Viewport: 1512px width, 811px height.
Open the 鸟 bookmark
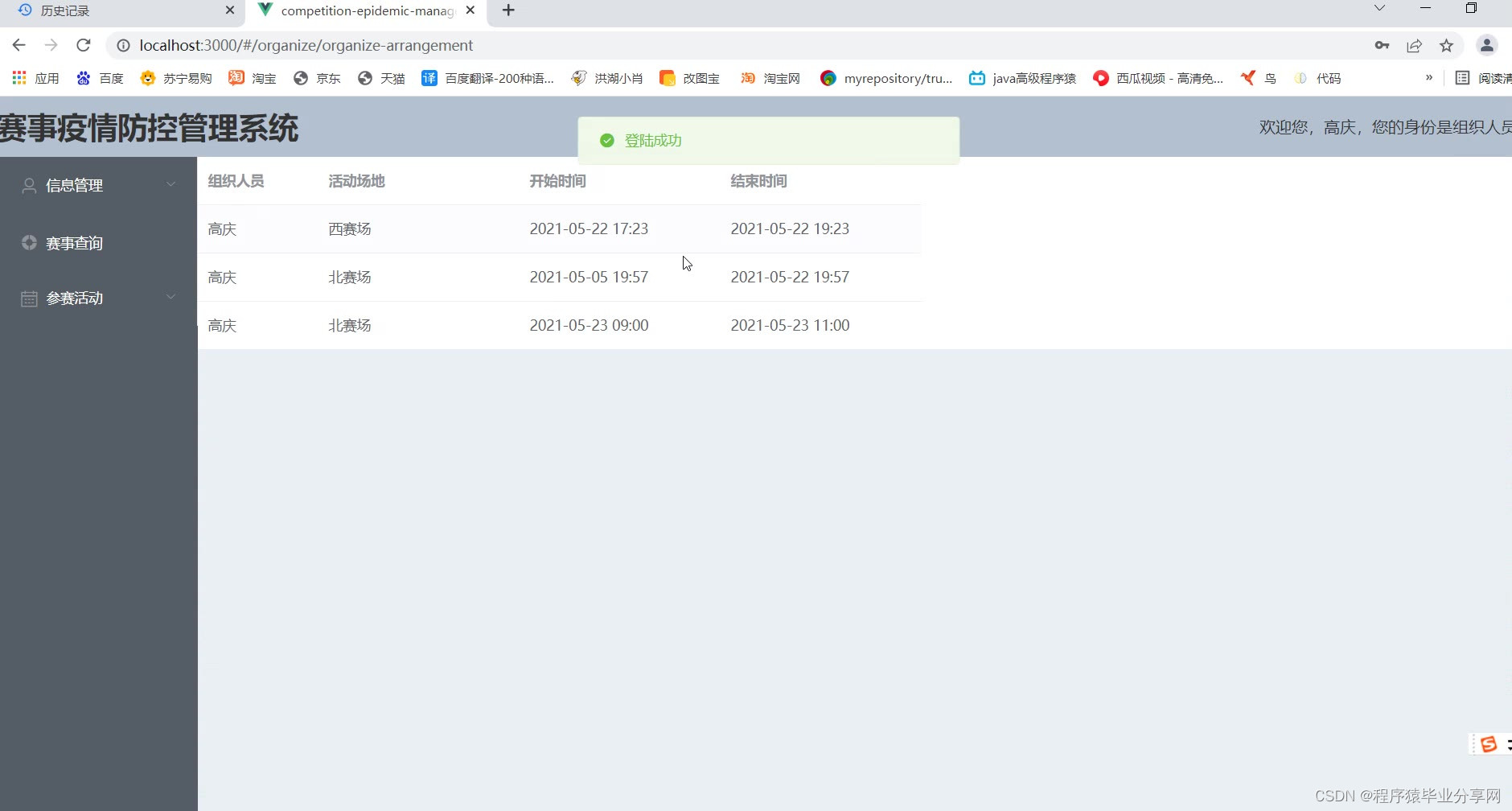click(x=1259, y=78)
